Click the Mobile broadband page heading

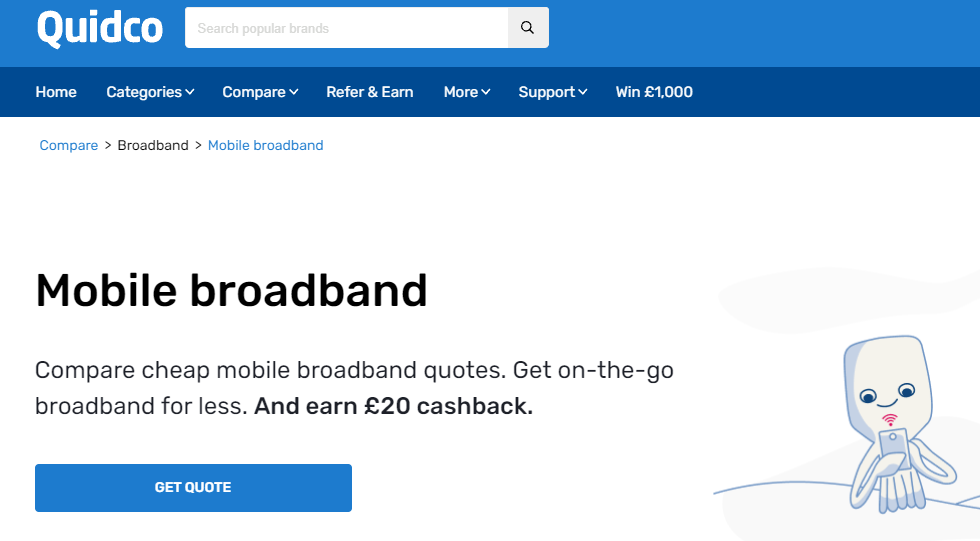point(231,290)
